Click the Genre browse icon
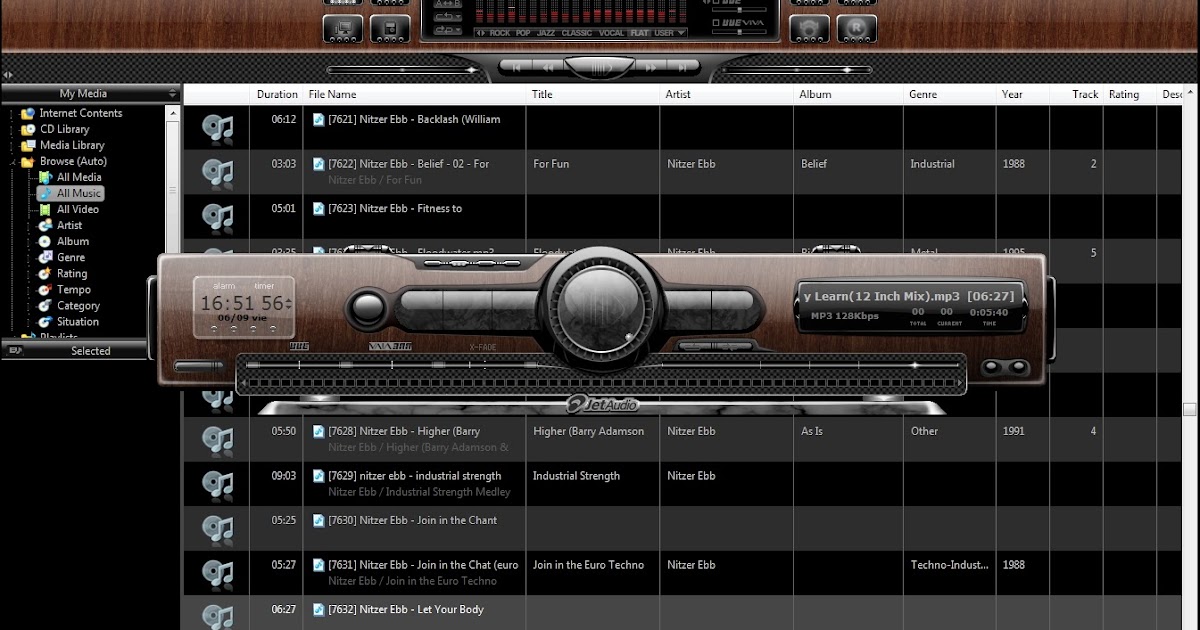The width and height of the screenshot is (1200, 630). [48, 257]
